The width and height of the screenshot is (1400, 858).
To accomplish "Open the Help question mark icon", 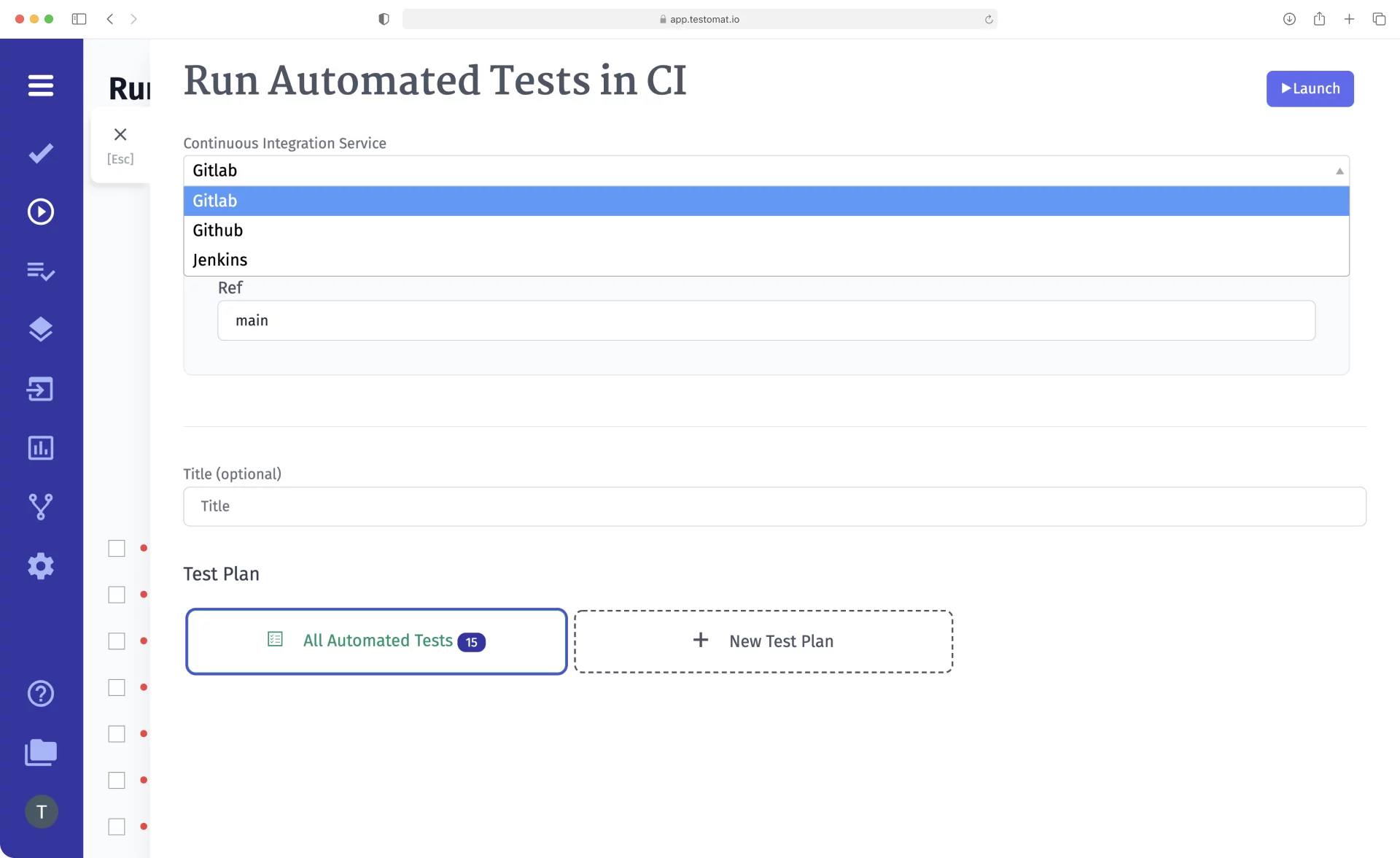I will pos(41,693).
